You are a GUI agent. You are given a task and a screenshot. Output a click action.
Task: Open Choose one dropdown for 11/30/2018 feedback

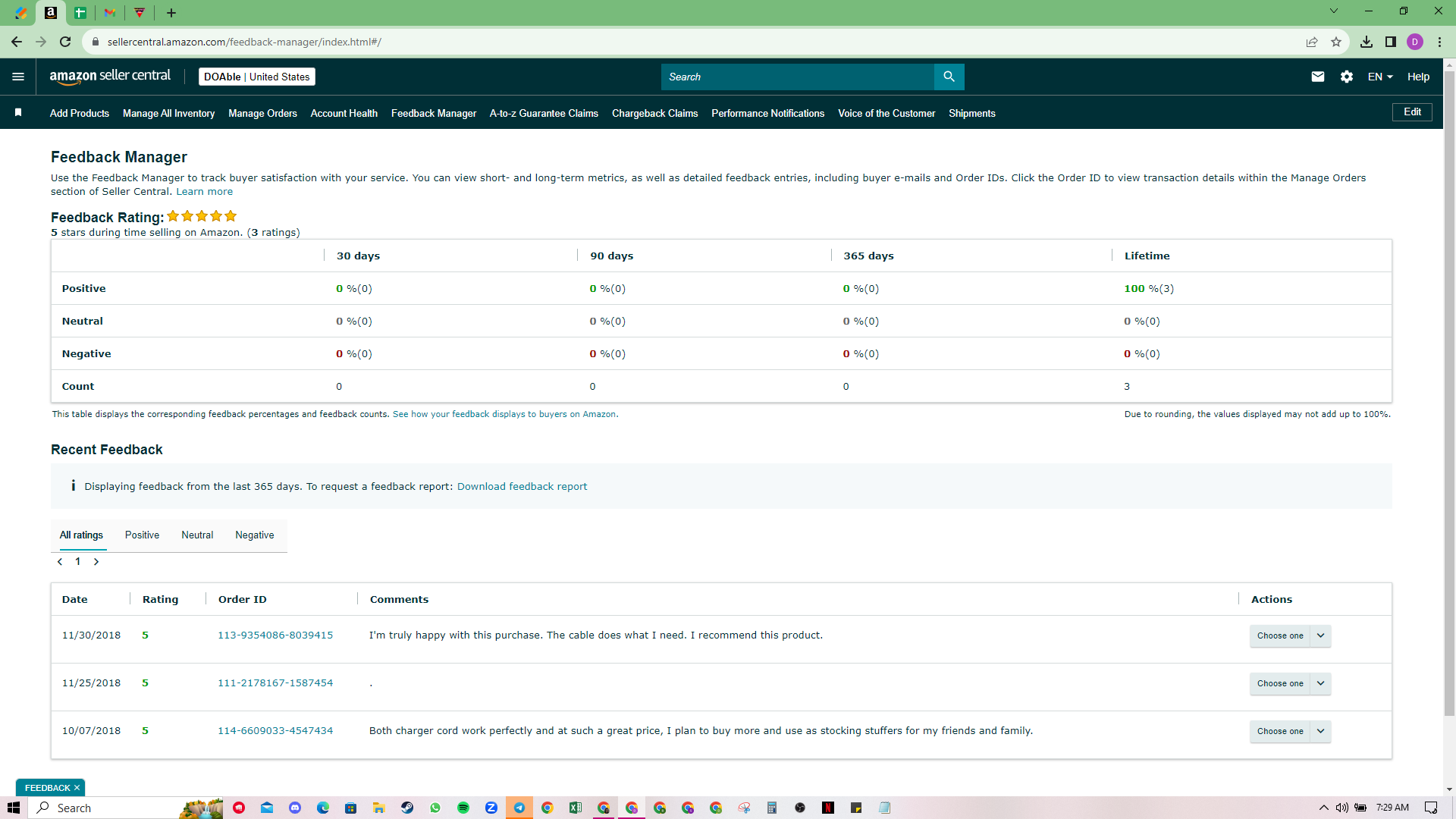(1290, 635)
